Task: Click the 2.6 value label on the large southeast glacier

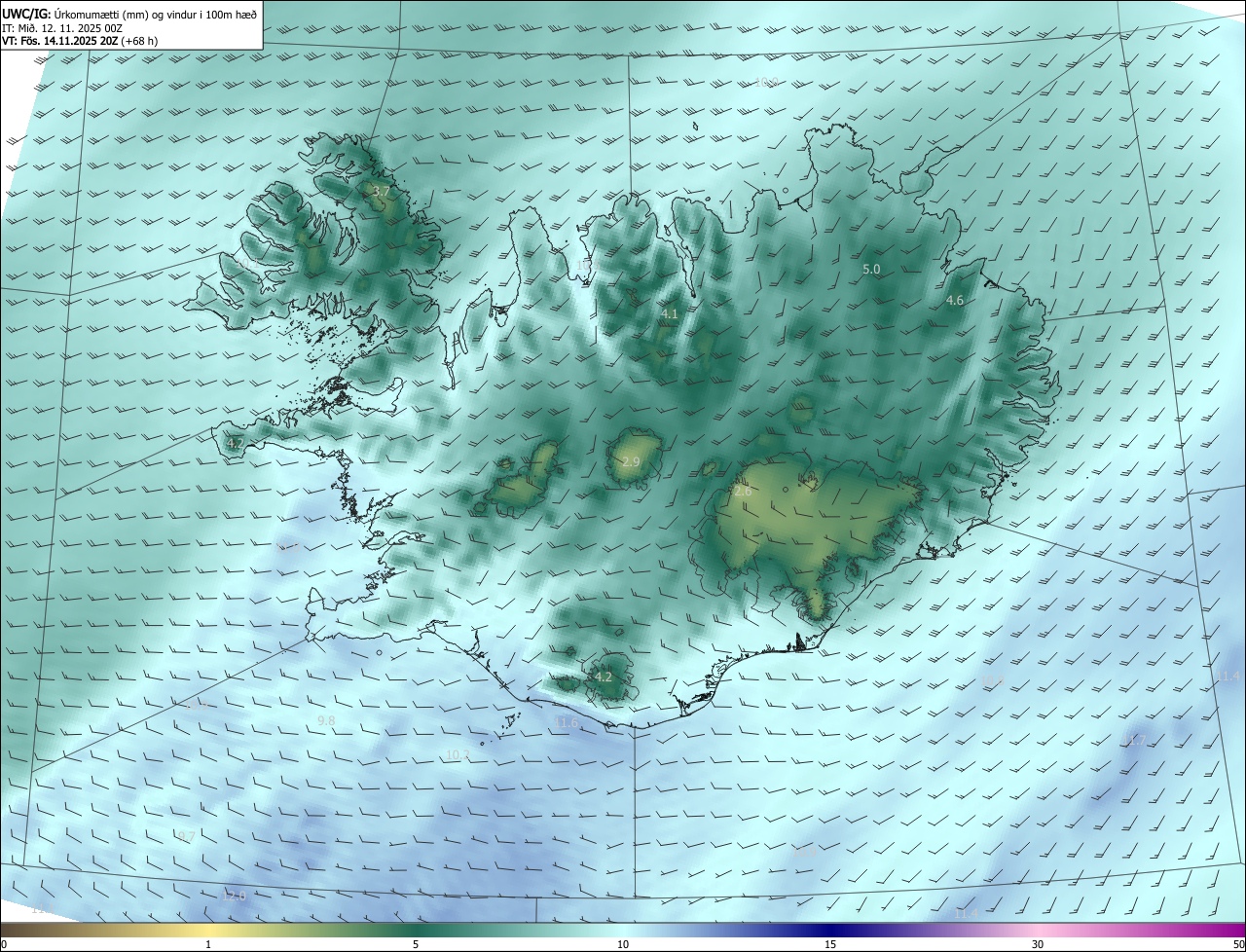Action: pyautogui.click(x=743, y=493)
